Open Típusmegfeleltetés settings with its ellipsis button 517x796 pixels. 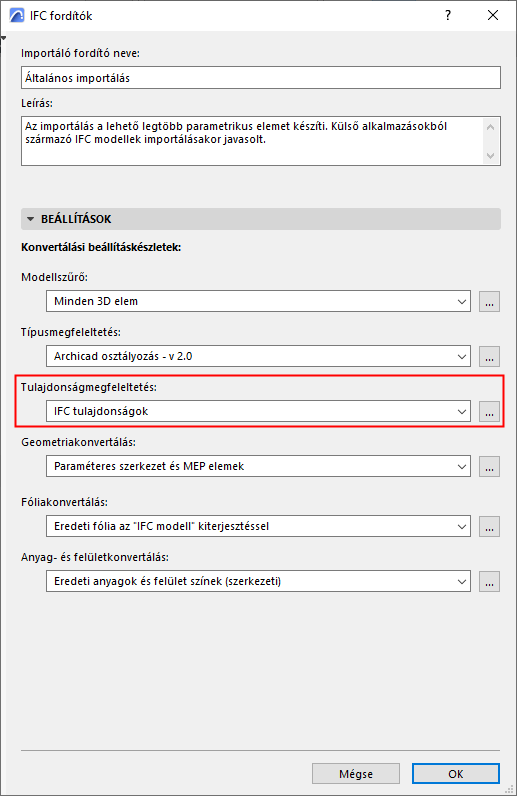(x=489, y=356)
